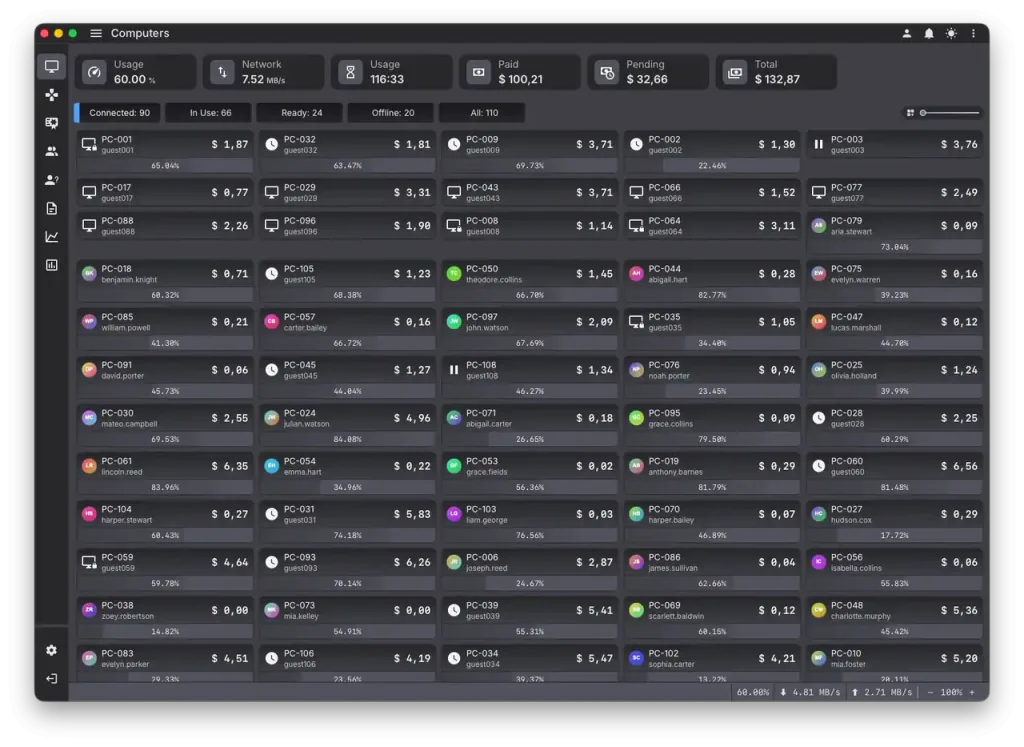Open the gamepad section in sidebar
Viewport: 1024px width, 747px height.
click(52, 95)
